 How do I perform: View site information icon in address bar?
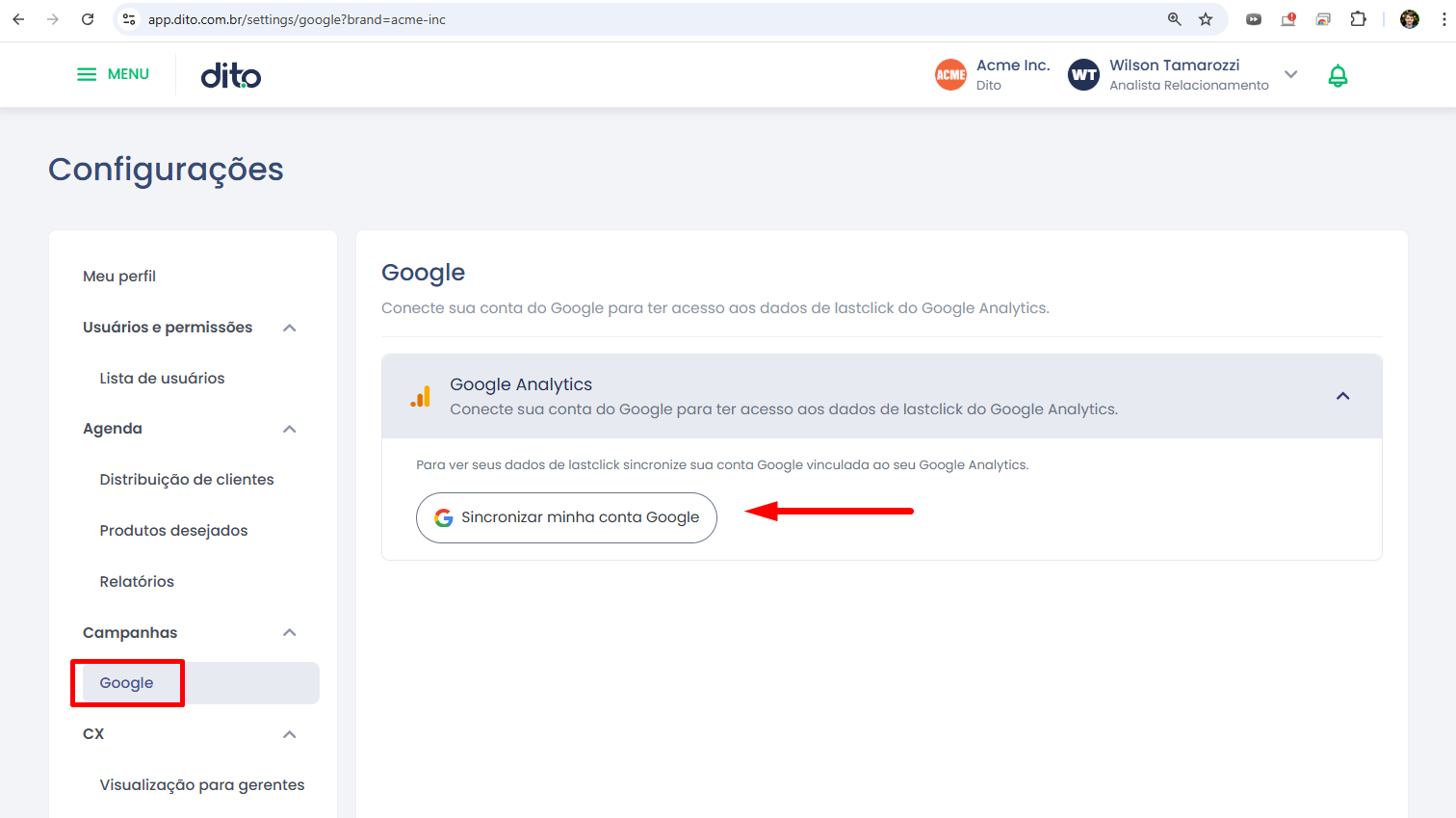pos(129,19)
